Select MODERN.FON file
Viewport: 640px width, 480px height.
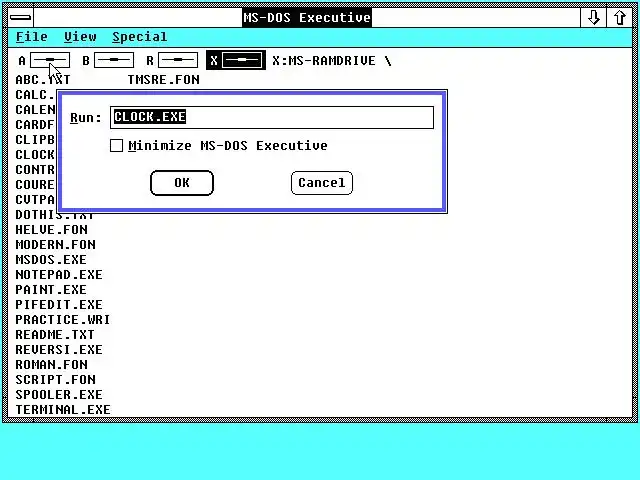[56, 244]
